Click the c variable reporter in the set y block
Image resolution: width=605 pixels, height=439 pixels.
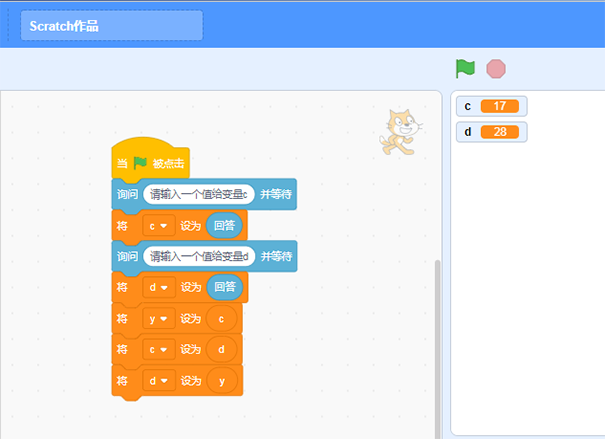222,318
